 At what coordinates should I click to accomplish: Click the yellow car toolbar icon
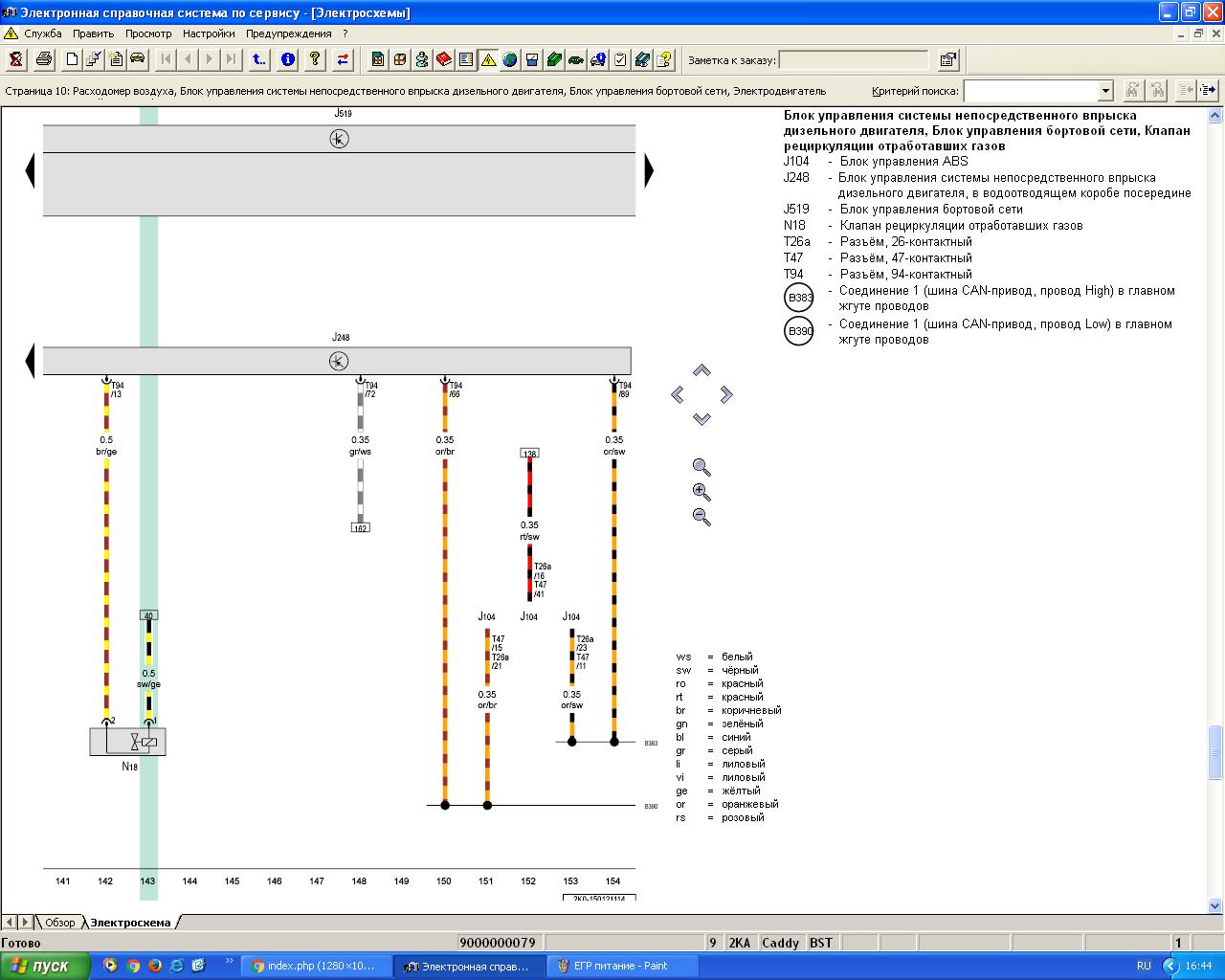(138, 59)
